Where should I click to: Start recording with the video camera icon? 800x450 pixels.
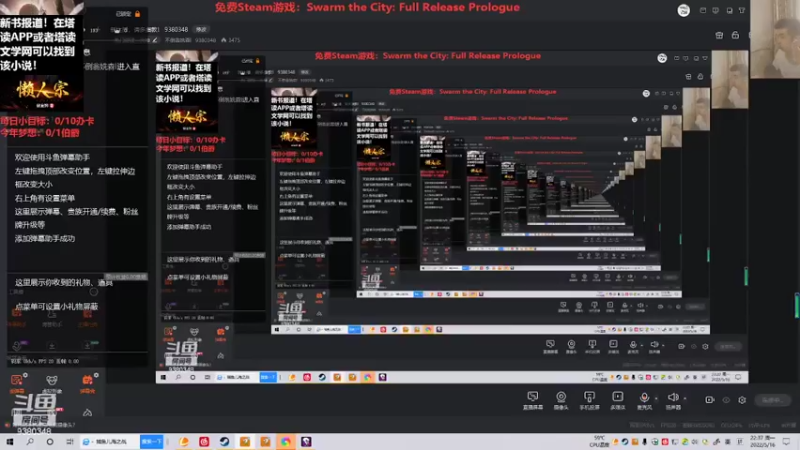[710, 400]
